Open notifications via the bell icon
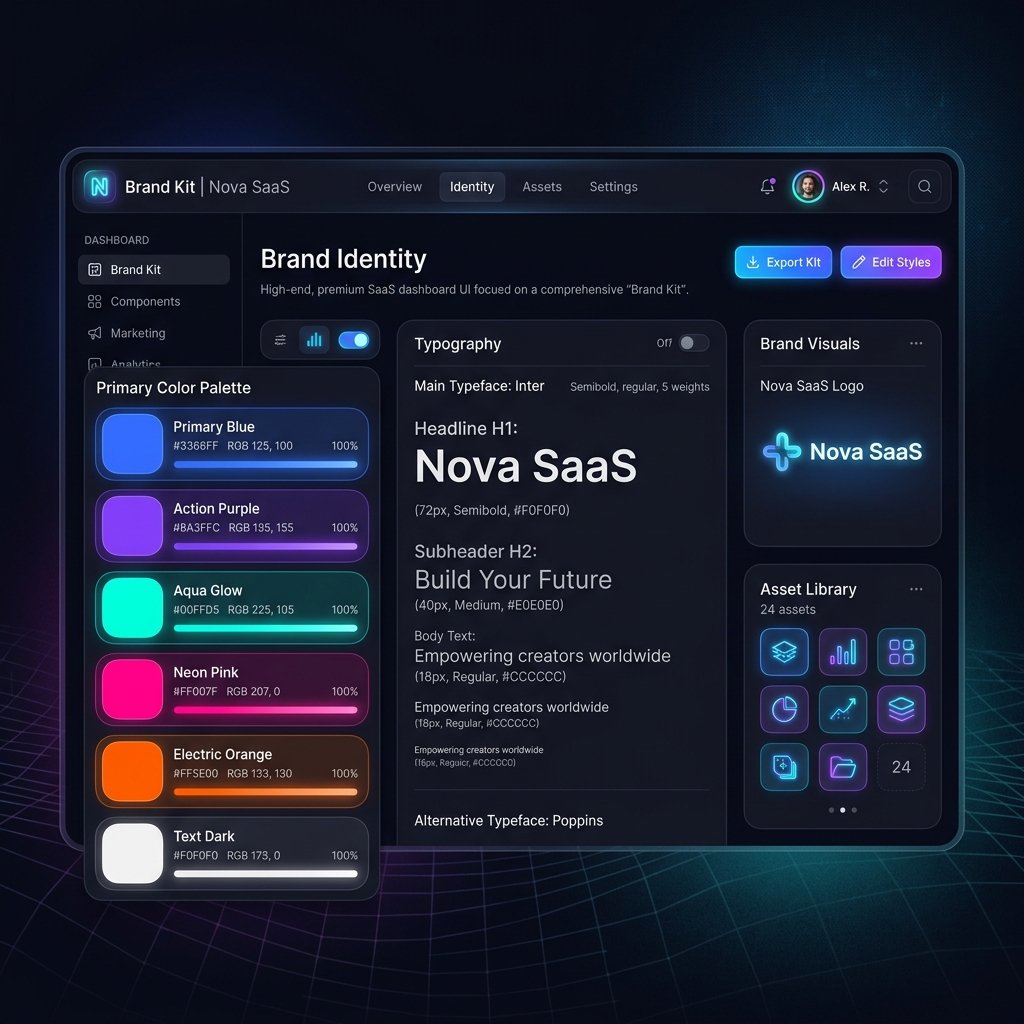This screenshot has height=1024, width=1024. [x=768, y=186]
